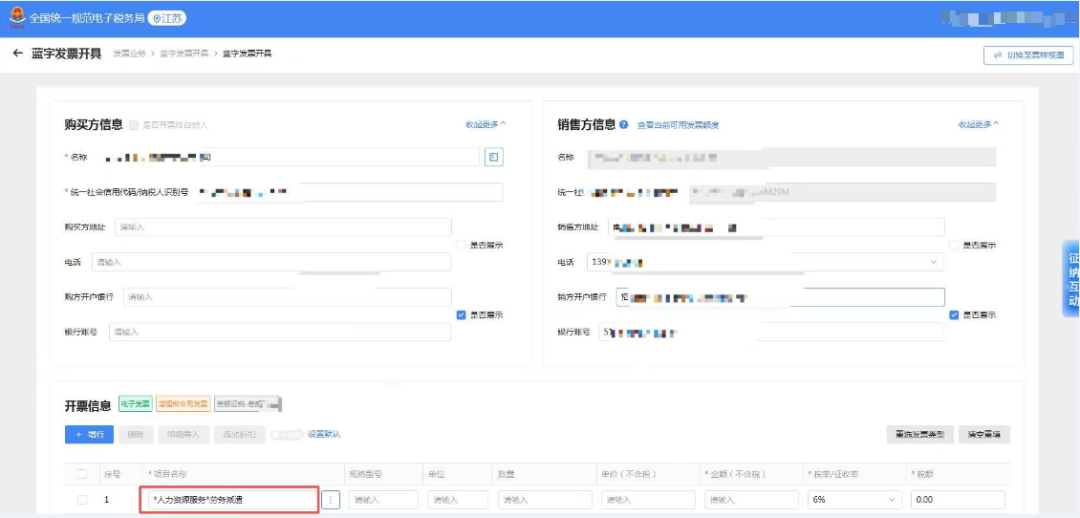Viewport: 1080px width, 518px height.
Task: Tick seller address 是否展示 checkbox
Action: click(954, 245)
